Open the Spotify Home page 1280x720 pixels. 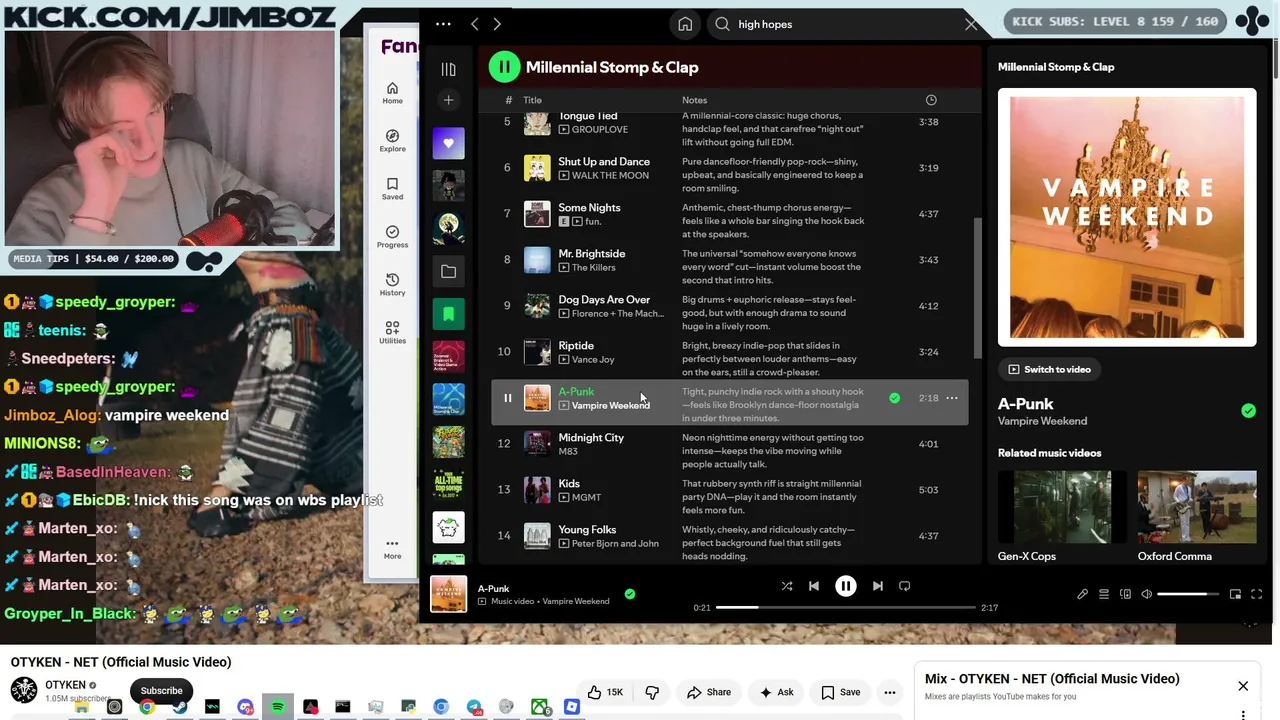[685, 24]
